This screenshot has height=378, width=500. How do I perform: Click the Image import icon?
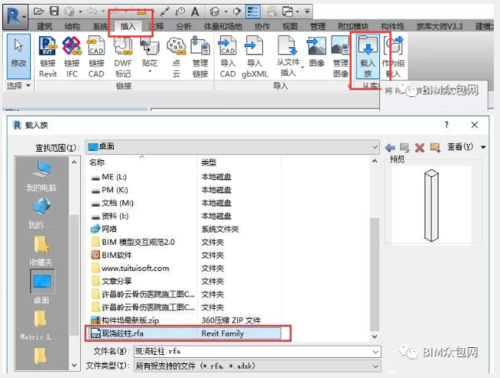(x=316, y=52)
